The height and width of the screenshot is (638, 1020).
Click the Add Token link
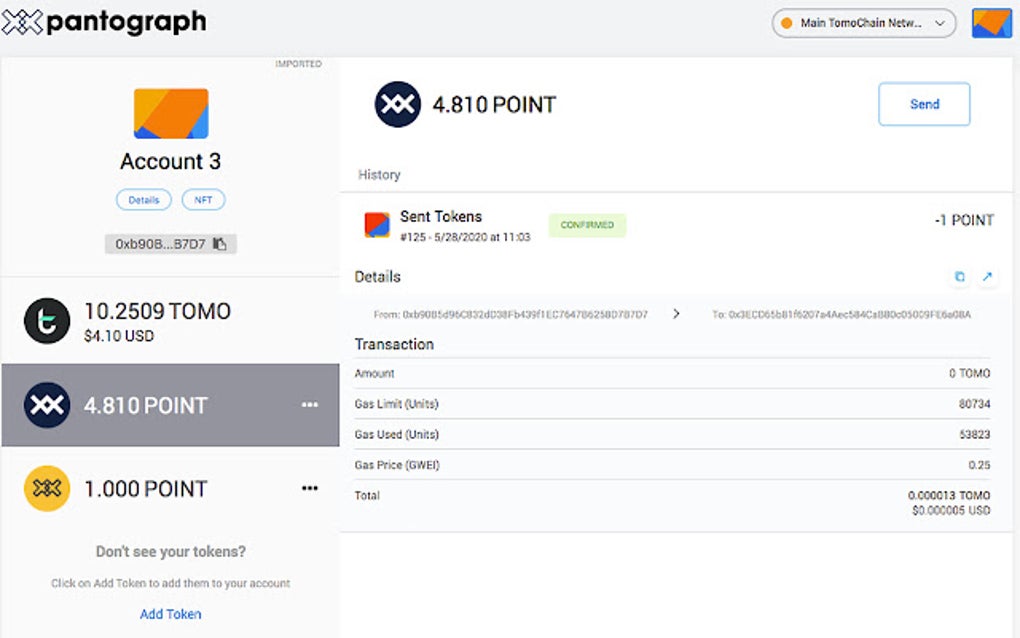(170, 614)
